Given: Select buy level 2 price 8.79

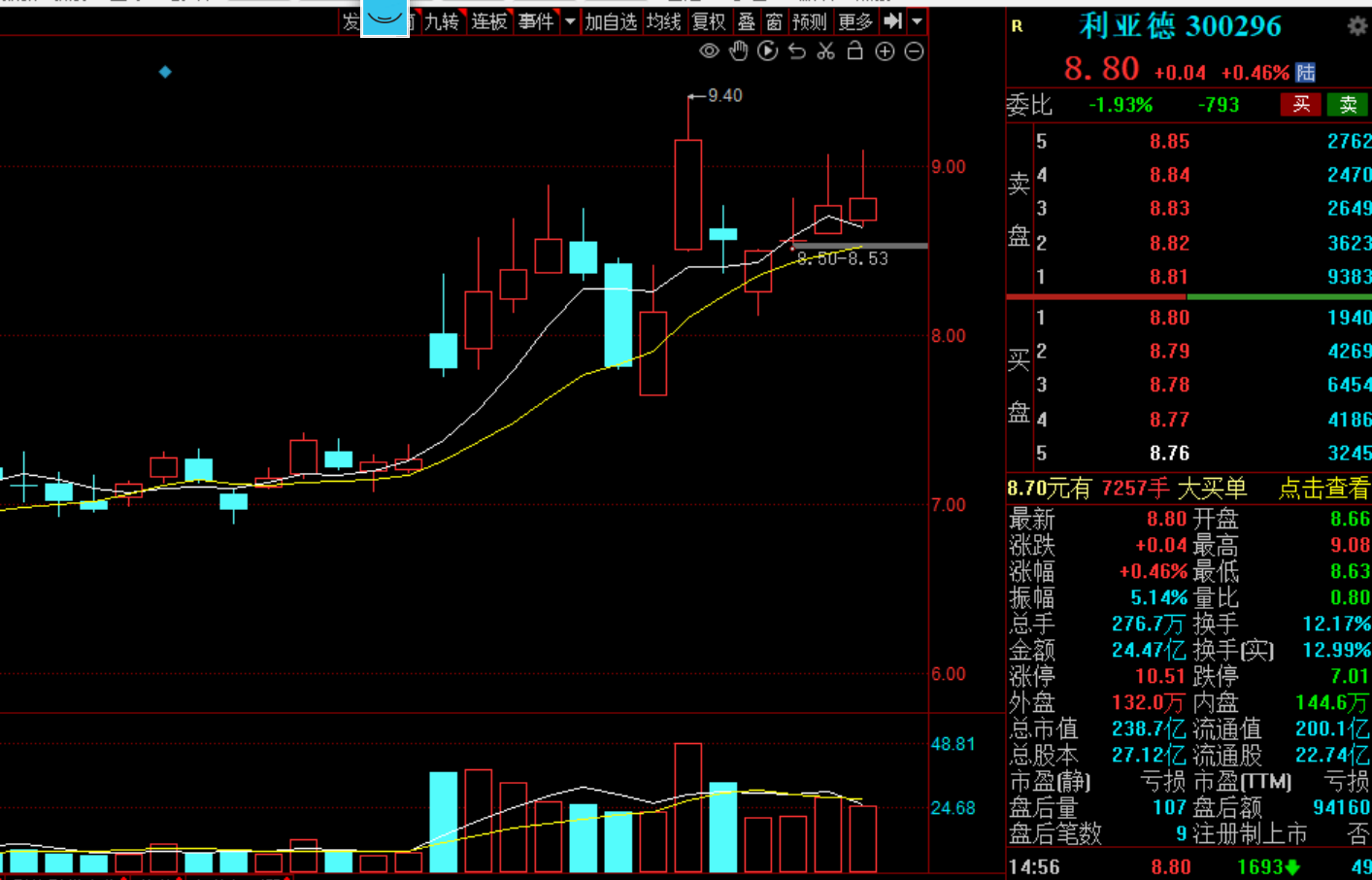Looking at the screenshot, I should pos(1169,351).
